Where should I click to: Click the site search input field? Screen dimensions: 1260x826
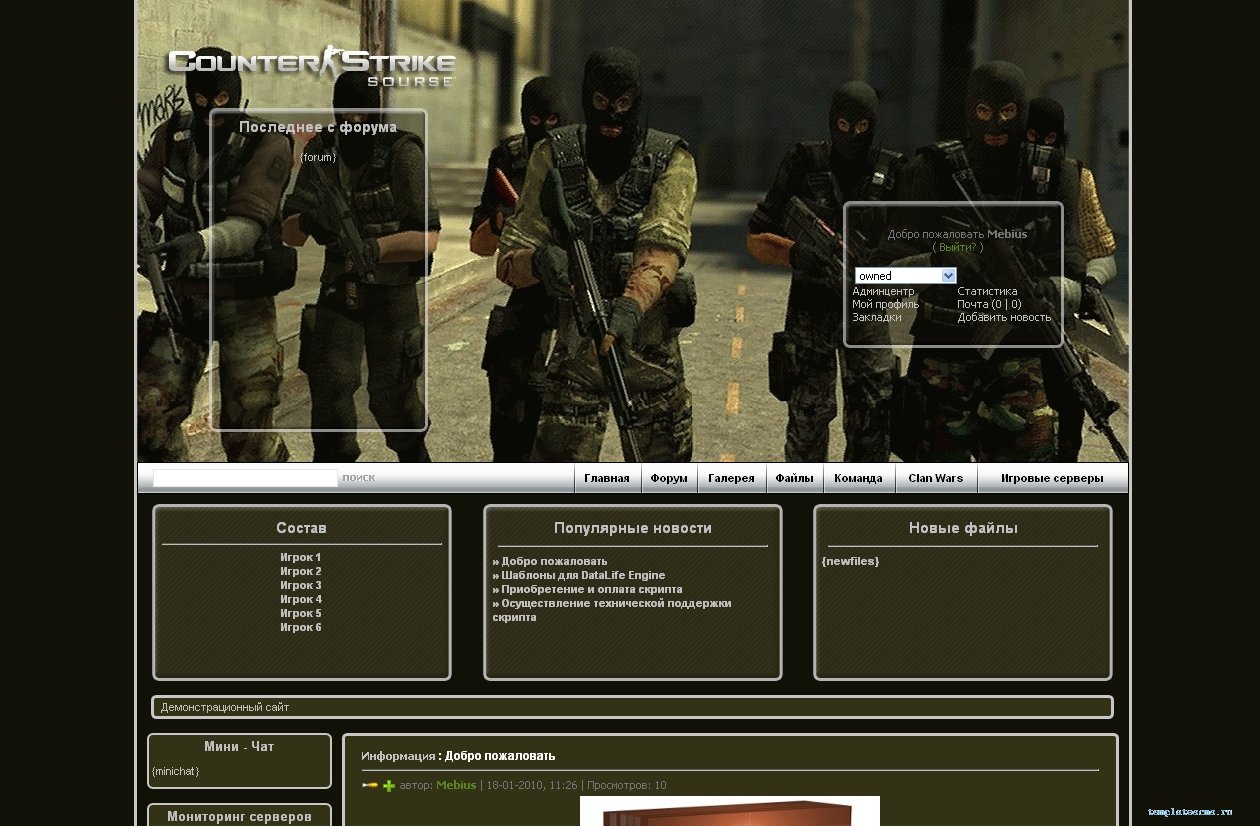click(x=245, y=478)
